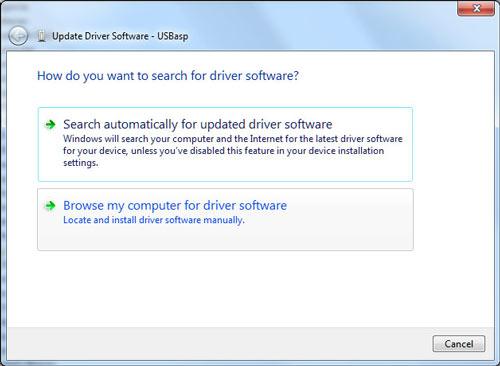Click the 'Update Driver Software - USBasp' title

(120, 36)
